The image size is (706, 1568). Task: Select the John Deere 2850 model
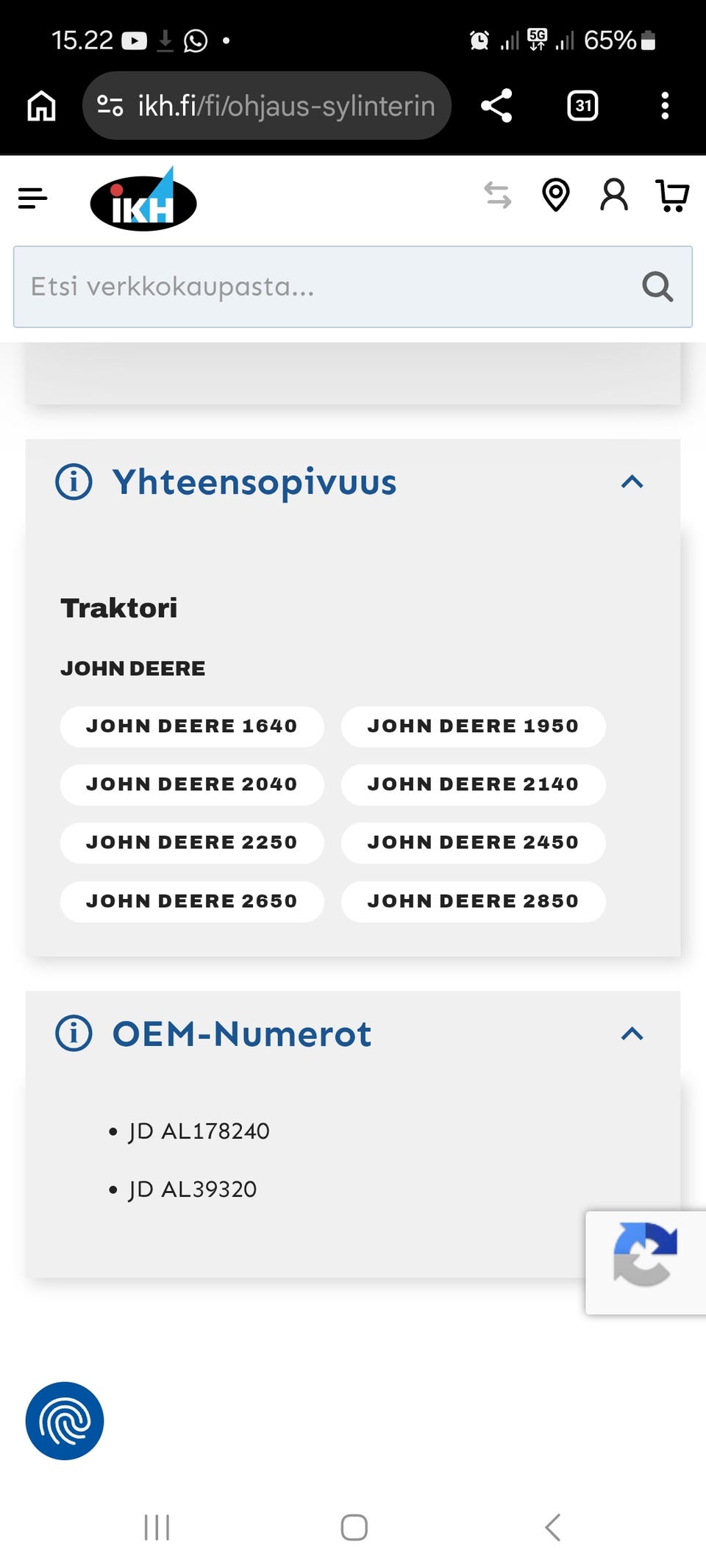(x=473, y=901)
